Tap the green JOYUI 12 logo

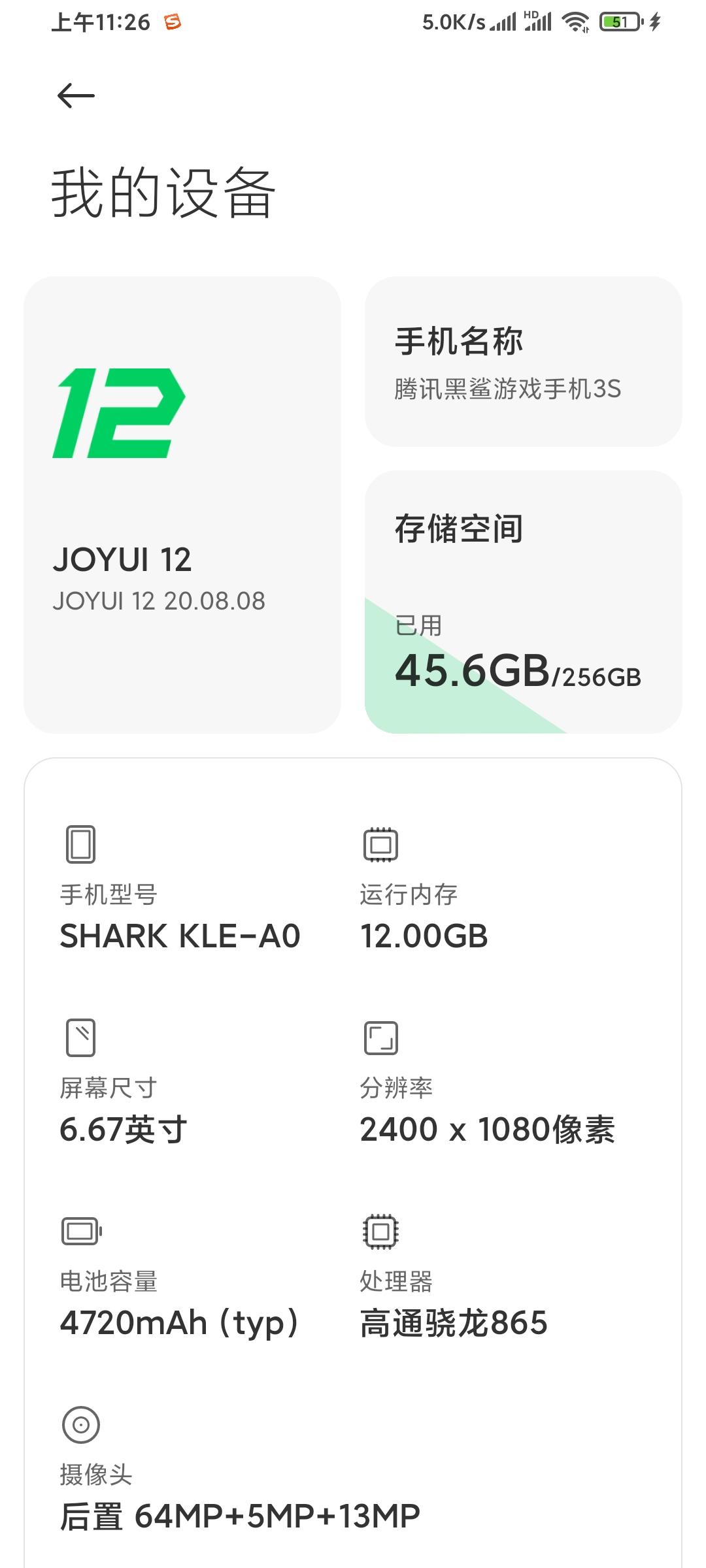pyautogui.click(x=119, y=413)
